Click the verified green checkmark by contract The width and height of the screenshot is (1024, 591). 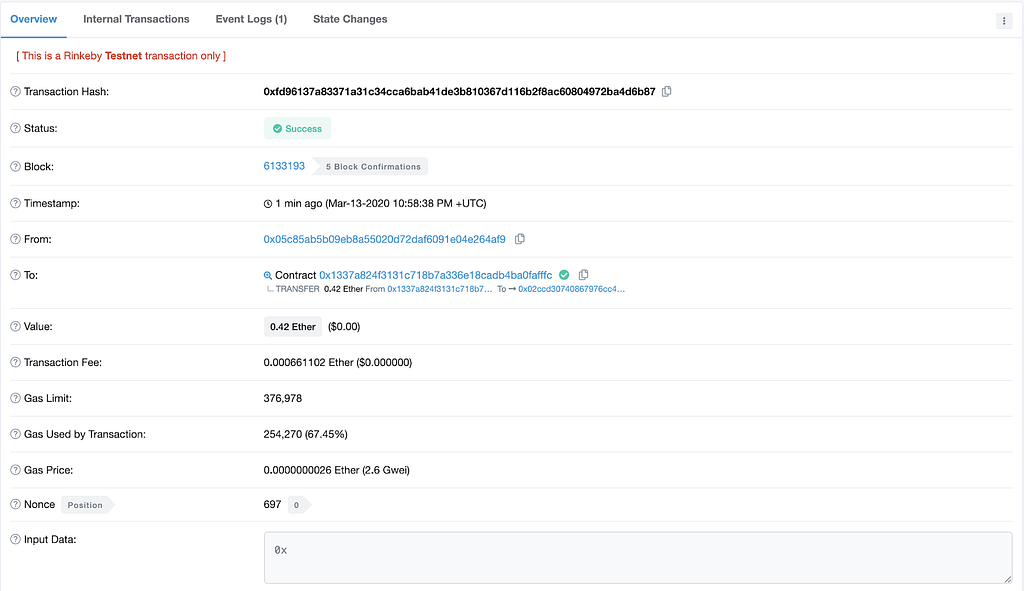coord(564,275)
